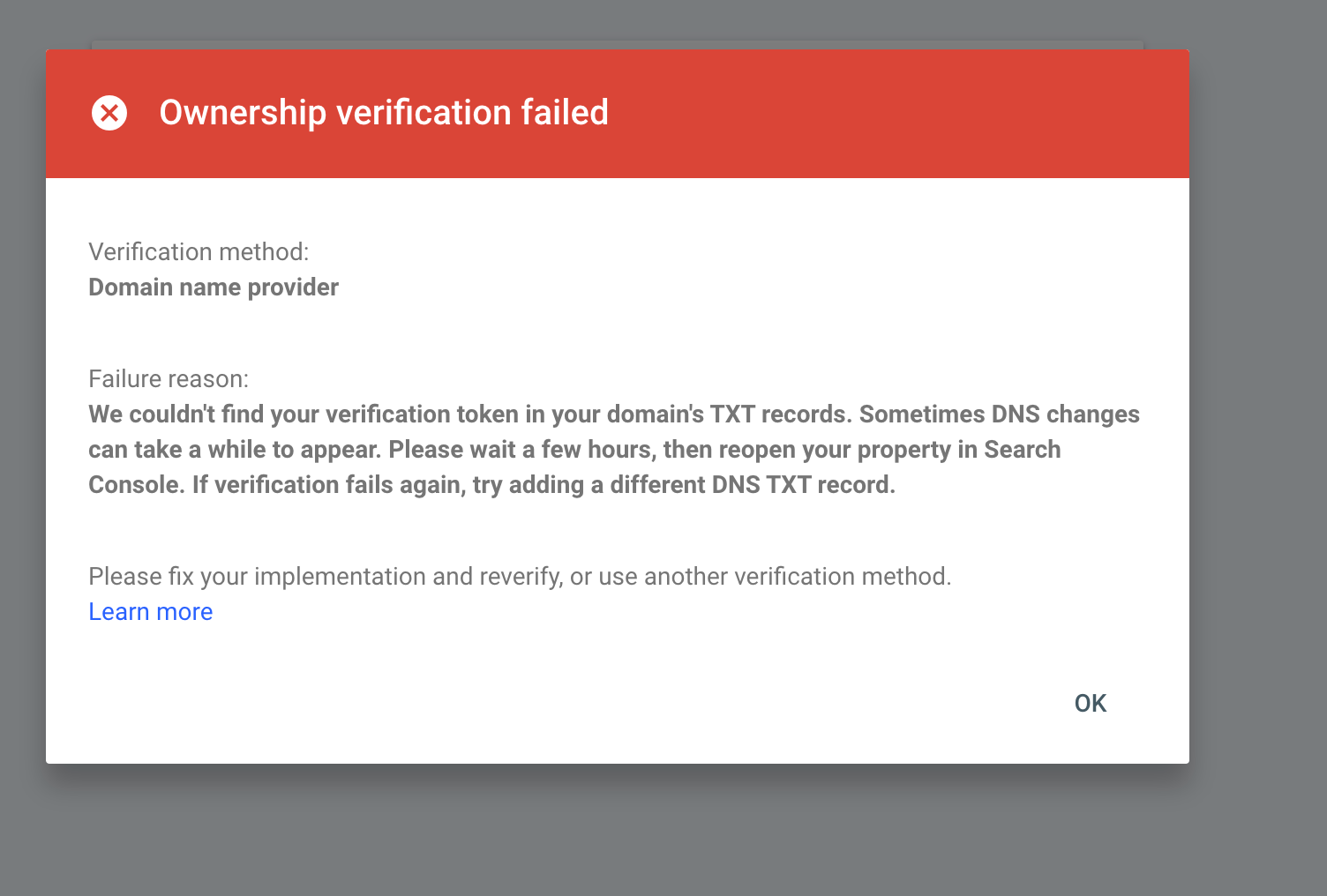Click the "Failure reason:" label

[169, 379]
